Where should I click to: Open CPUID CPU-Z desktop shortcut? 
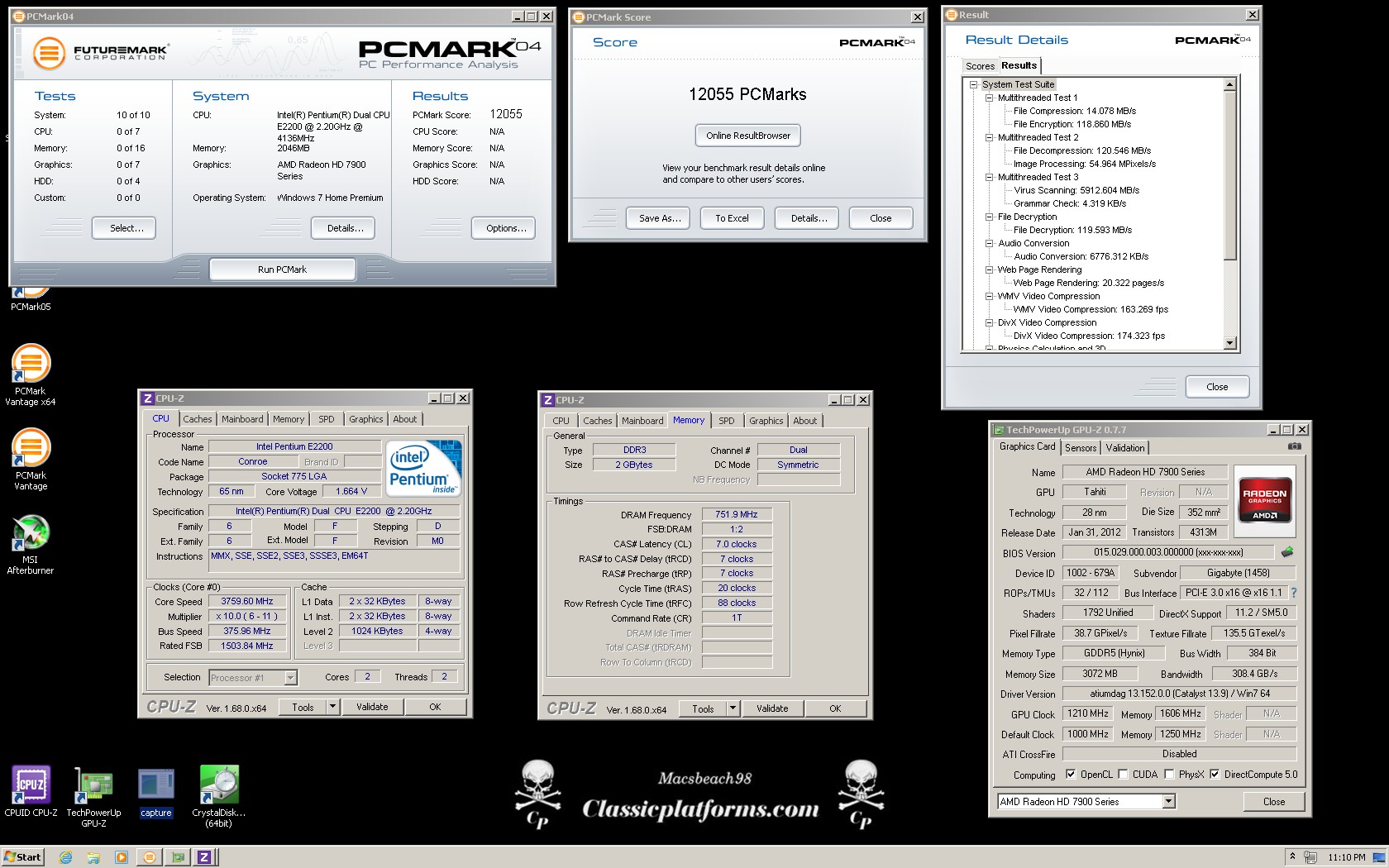point(31,791)
